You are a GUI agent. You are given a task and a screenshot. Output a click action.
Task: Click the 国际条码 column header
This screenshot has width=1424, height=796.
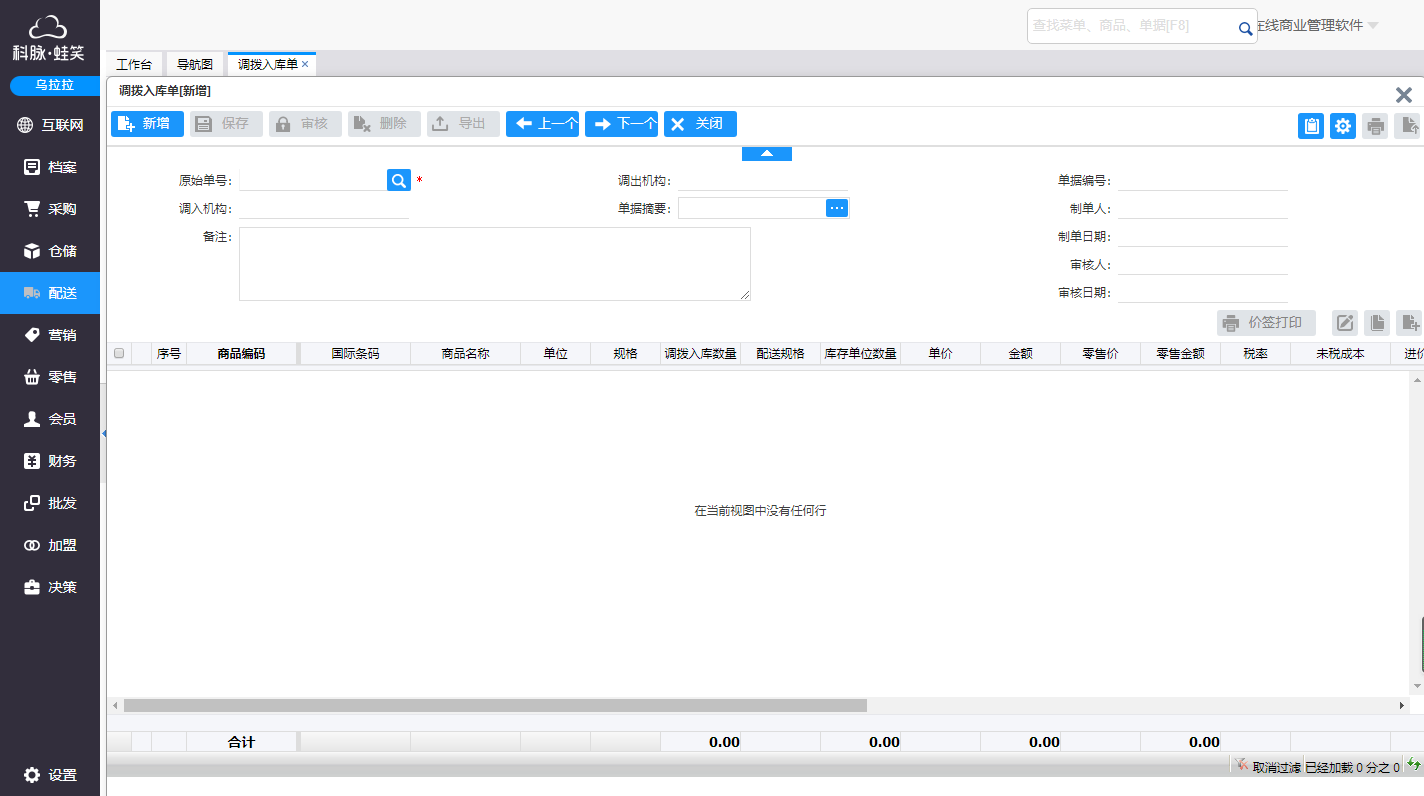click(355, 353)
